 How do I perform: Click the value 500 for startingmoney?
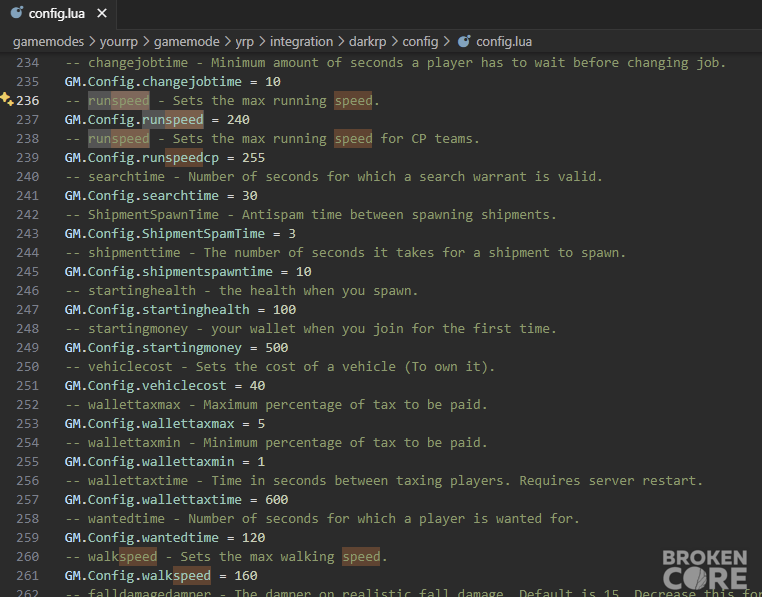tap(277, 348)
